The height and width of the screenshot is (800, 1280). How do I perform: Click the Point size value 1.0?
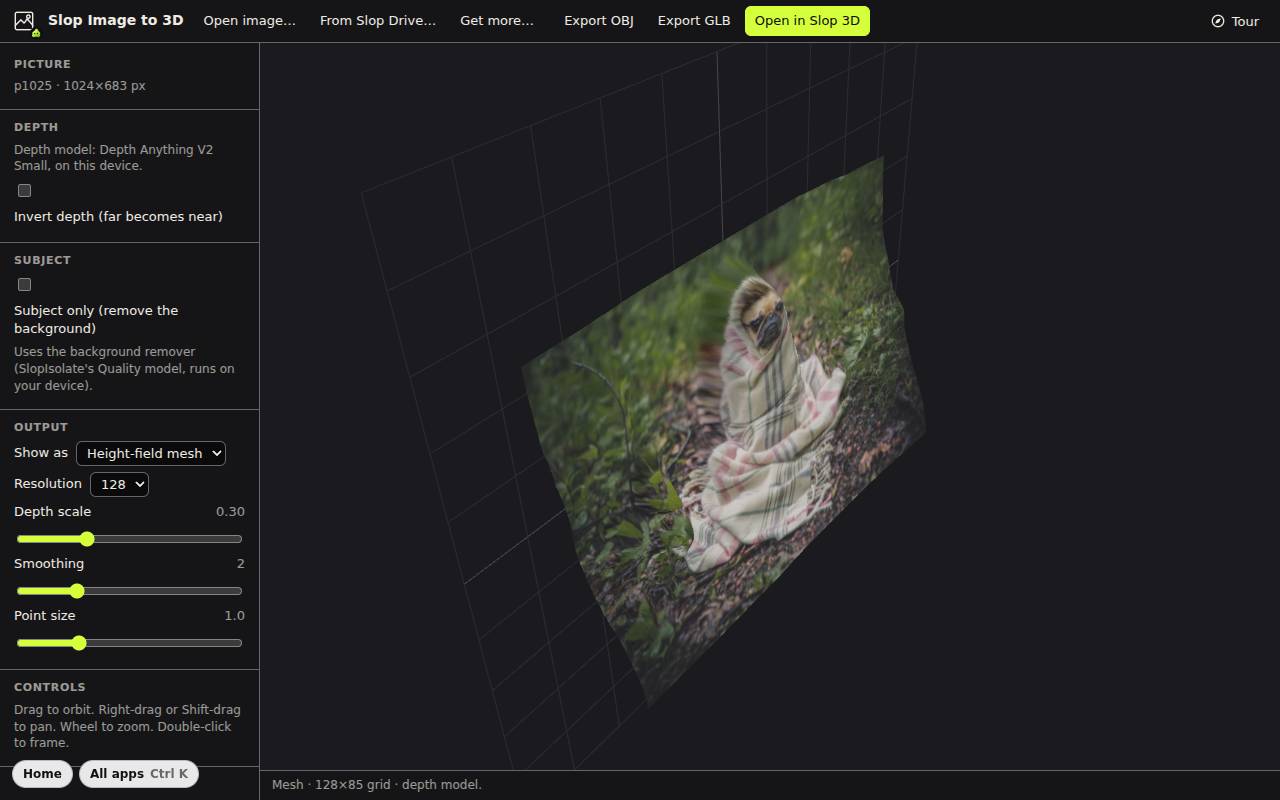point(234,616)
